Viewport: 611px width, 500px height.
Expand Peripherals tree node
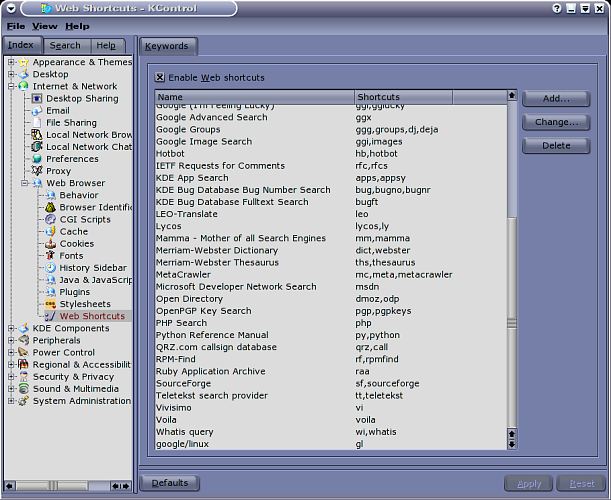point(11,340)
